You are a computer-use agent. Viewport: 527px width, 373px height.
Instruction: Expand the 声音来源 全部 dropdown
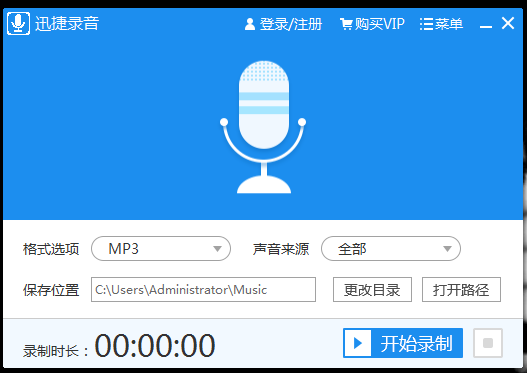(391, 249)
